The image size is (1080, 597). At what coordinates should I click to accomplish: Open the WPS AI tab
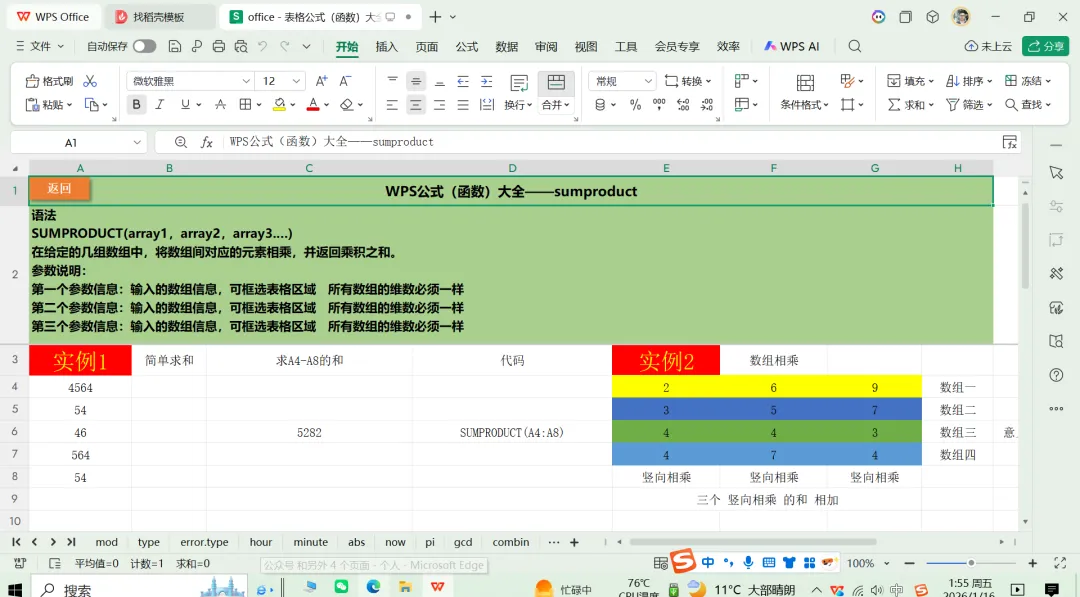pos(792,46)
